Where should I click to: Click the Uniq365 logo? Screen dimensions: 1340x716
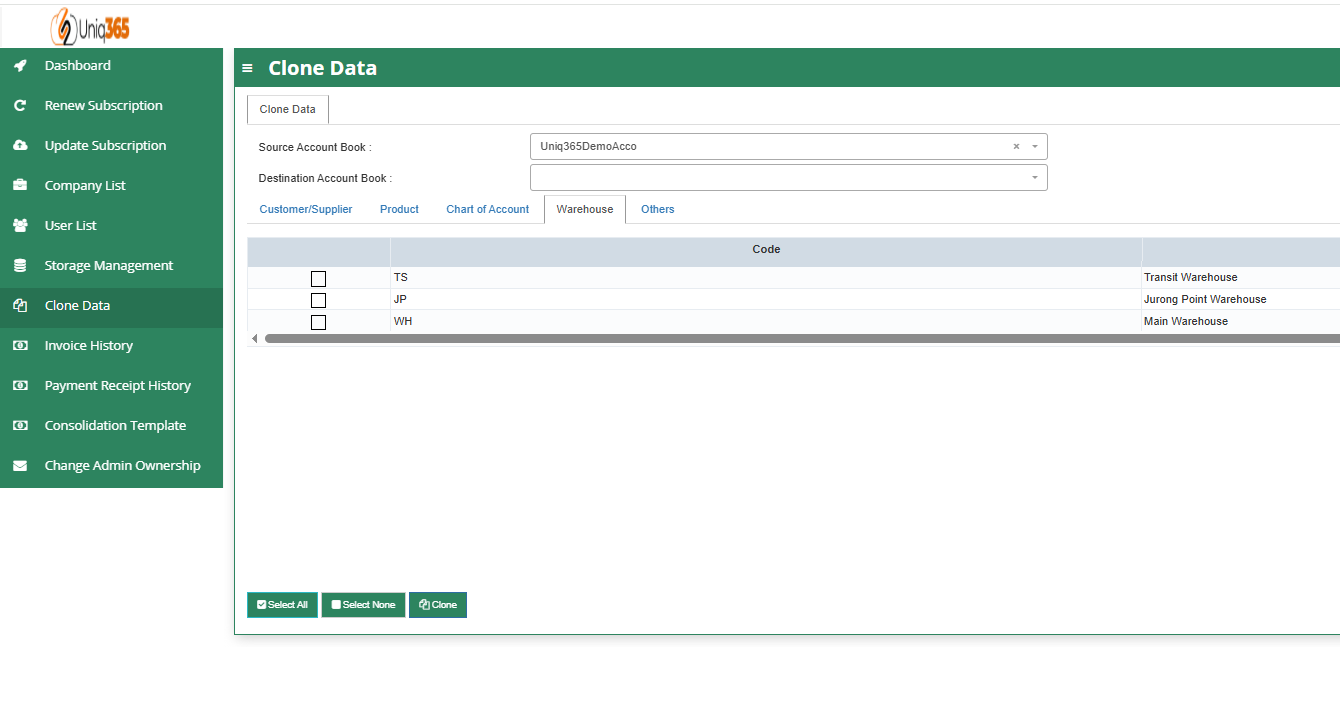90,27
